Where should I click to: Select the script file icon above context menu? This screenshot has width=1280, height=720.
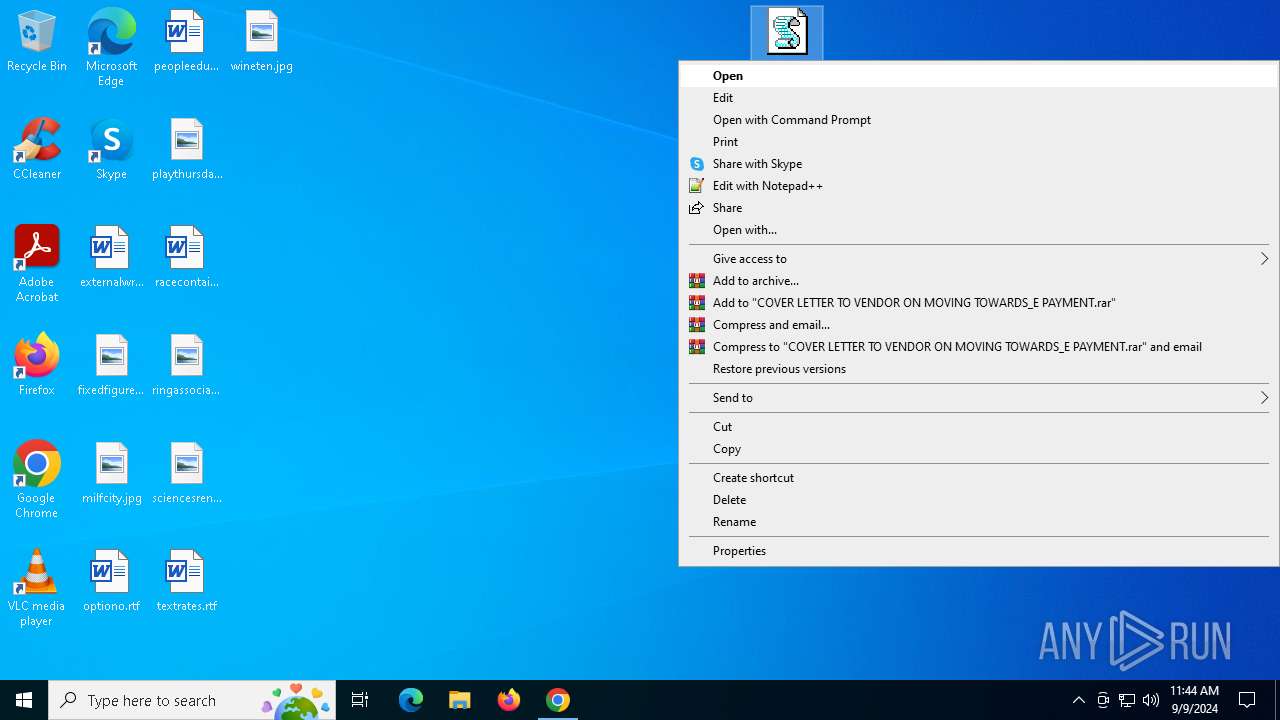point(787,31)
